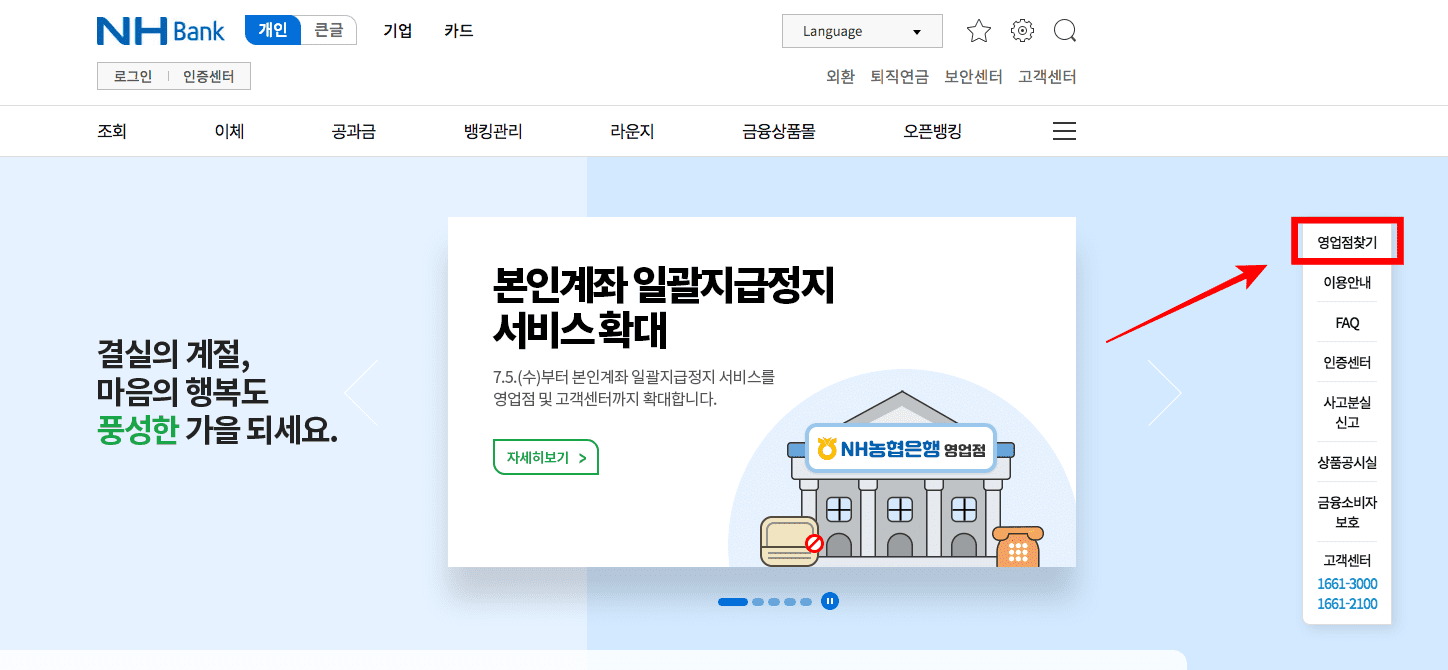Screen dimensions: 1448x670
Task: Open the search magnifier icon
Action: click(1065, 31)
